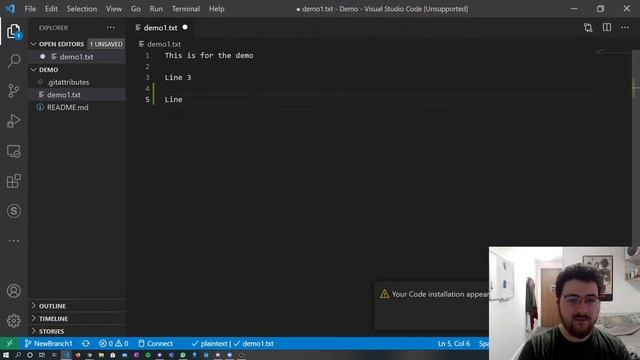Open the Remote Explorer view

[13, 151]
